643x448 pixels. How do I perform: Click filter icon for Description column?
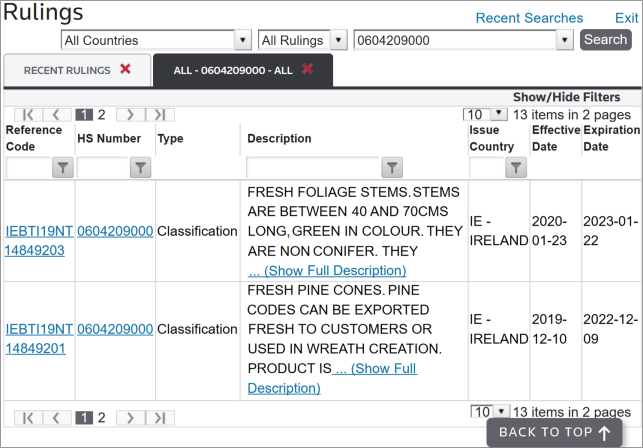coord(393,168)
